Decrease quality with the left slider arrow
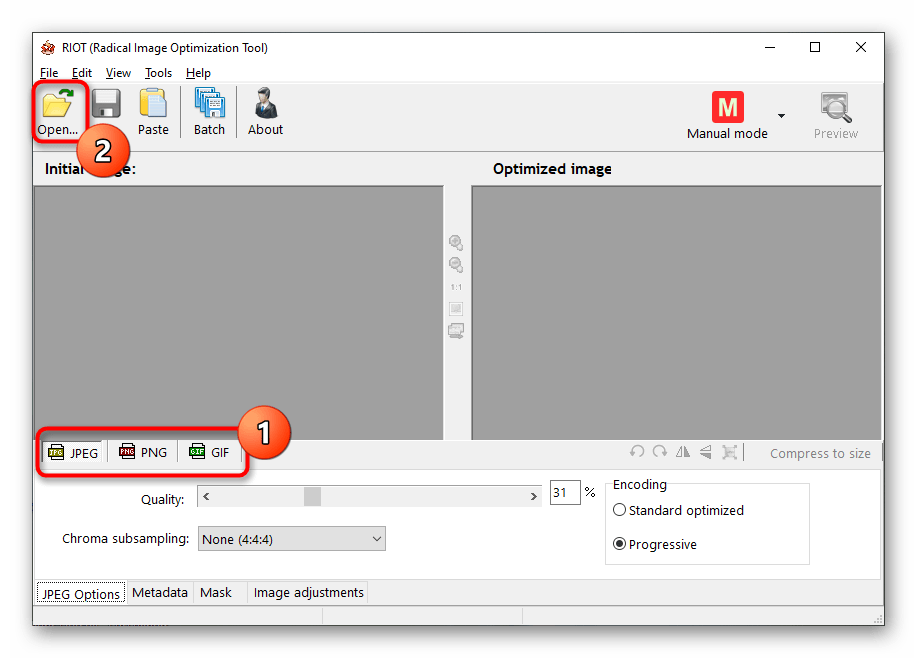This screenshot has height=658, width=917. (206, 497)
